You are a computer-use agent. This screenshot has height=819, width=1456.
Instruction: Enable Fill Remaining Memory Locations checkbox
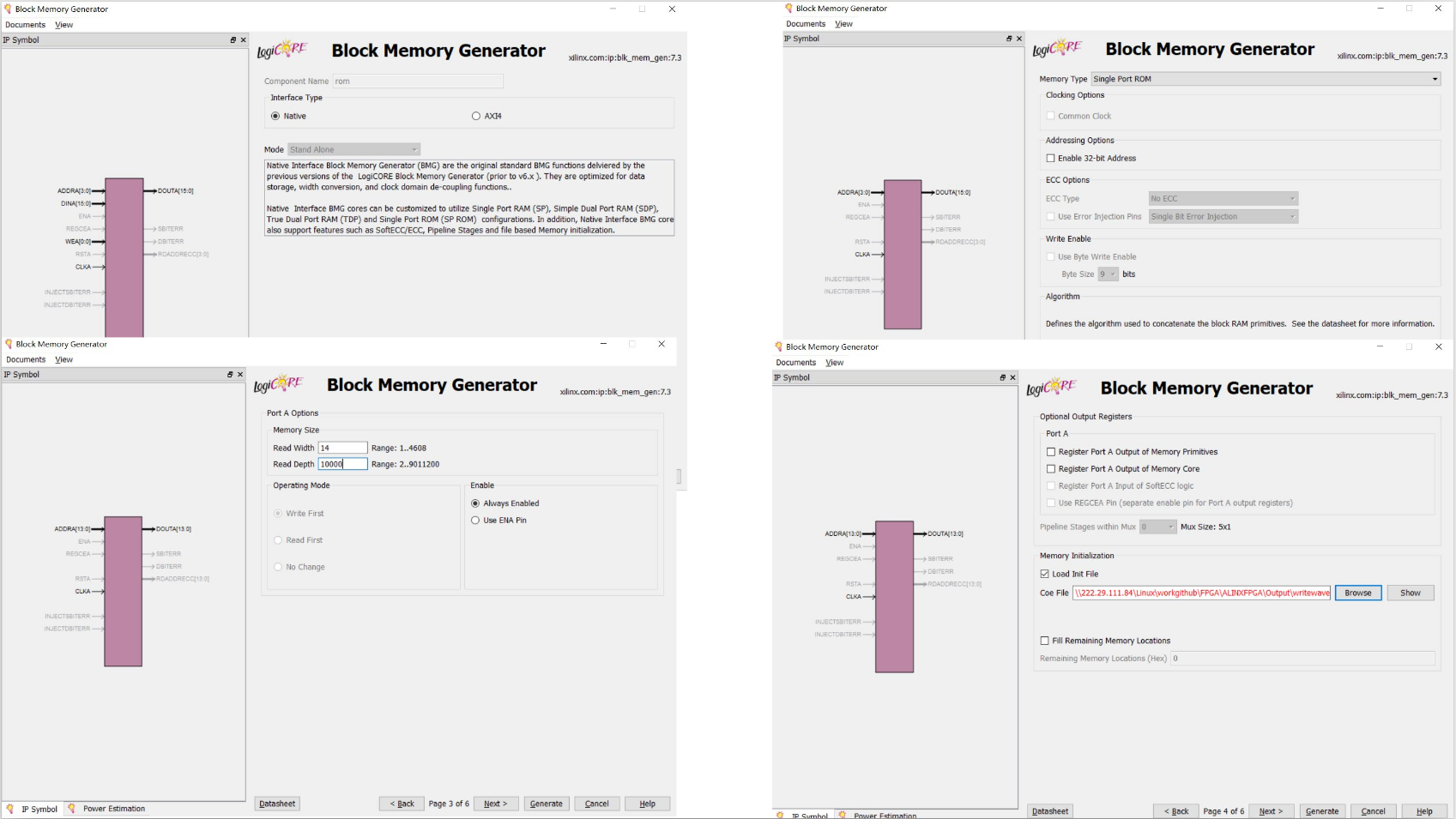click(1045, 641)
